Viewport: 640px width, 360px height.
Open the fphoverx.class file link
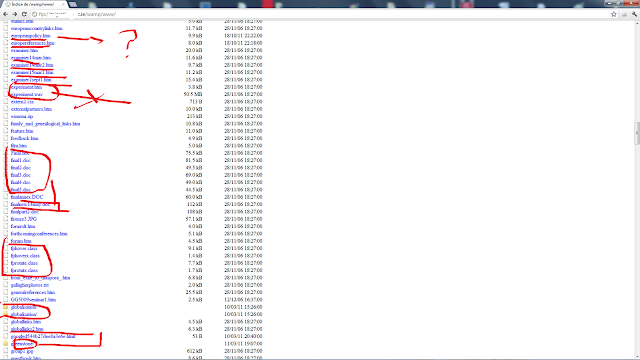[x=25, y=256]
